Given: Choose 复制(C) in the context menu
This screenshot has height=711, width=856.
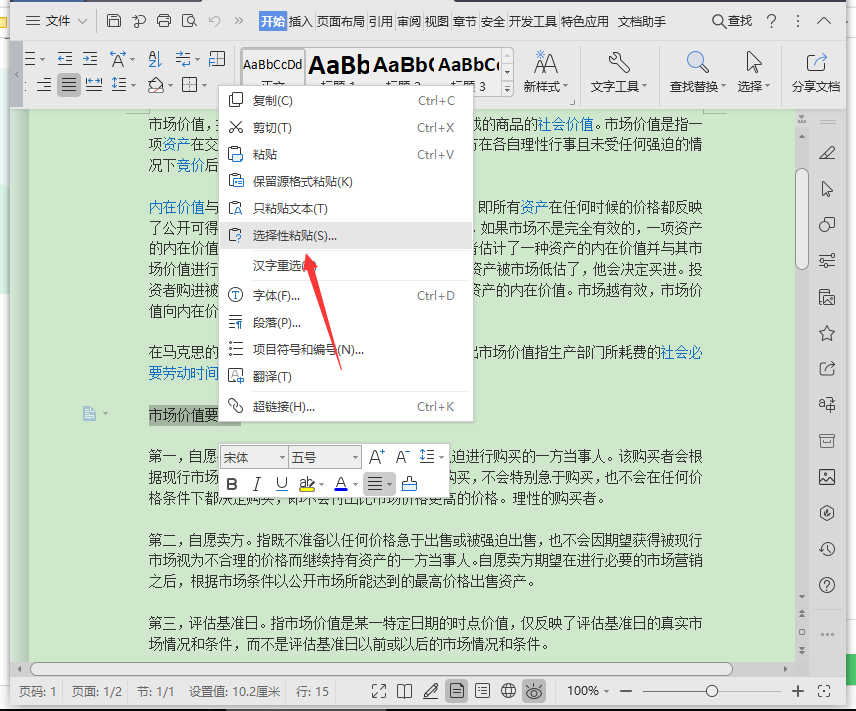Looking at the screenshot, I should point(346,100).
